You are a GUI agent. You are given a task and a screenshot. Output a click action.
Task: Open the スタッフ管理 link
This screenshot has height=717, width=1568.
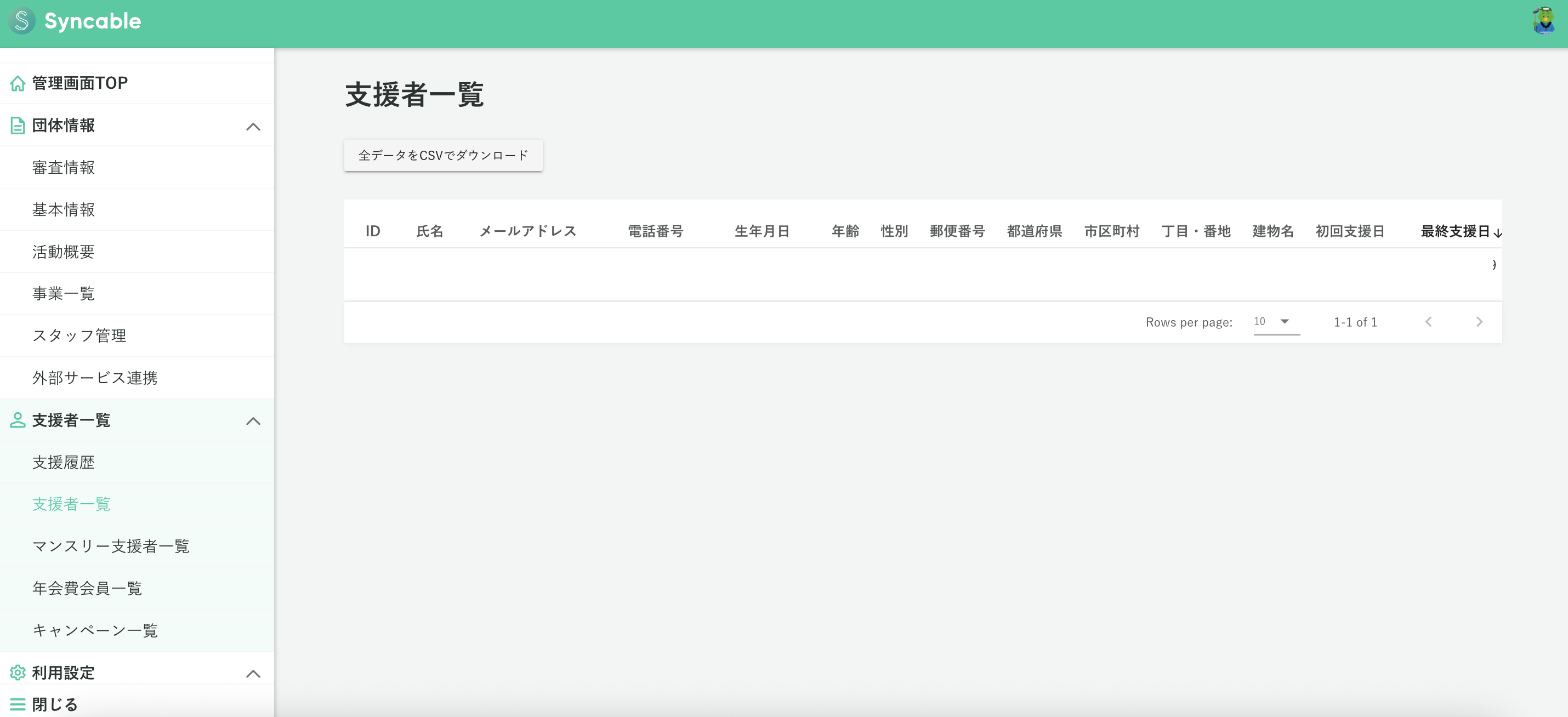79,335
